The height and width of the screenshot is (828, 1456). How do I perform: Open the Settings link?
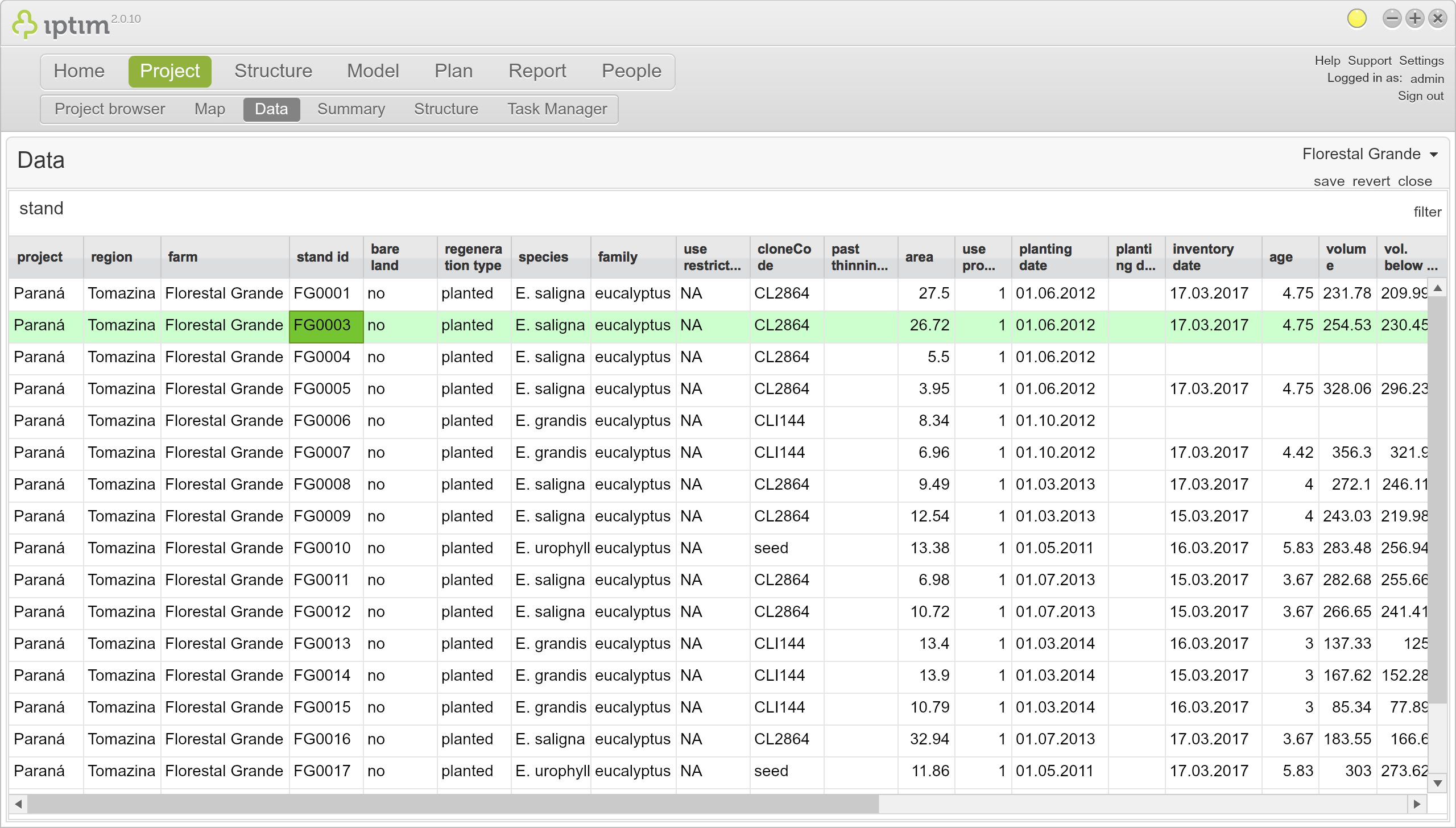pyautogui.click(x=1421, y=61)
